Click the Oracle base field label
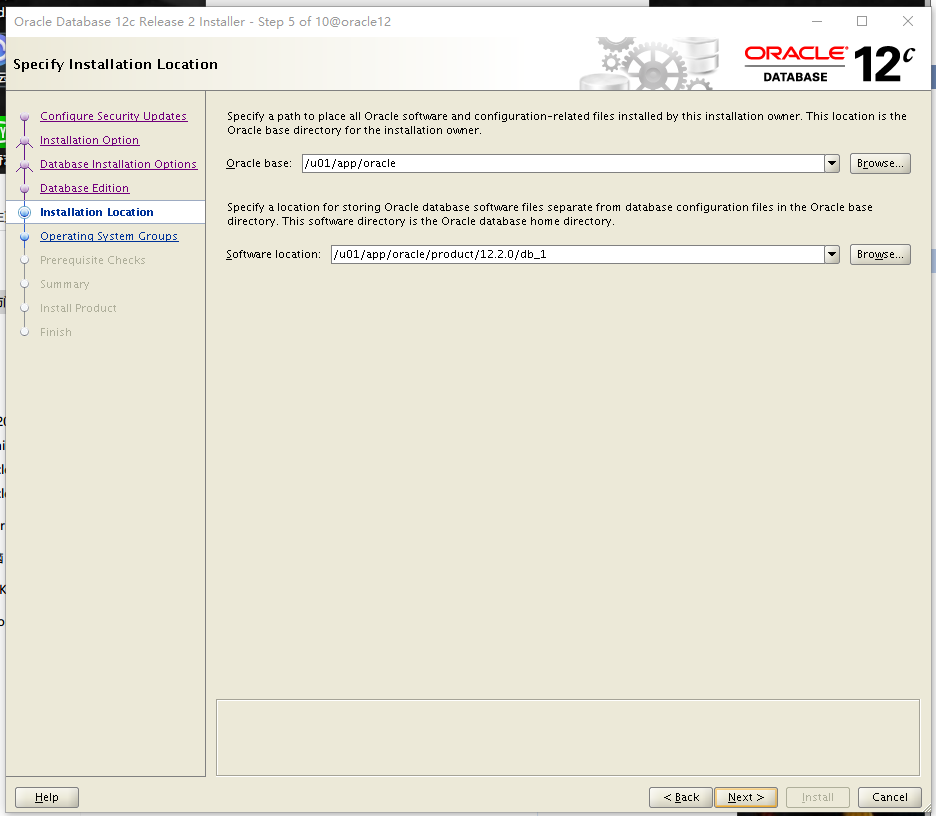This screenshot has width=936, height=816. (x=258, y=164)
